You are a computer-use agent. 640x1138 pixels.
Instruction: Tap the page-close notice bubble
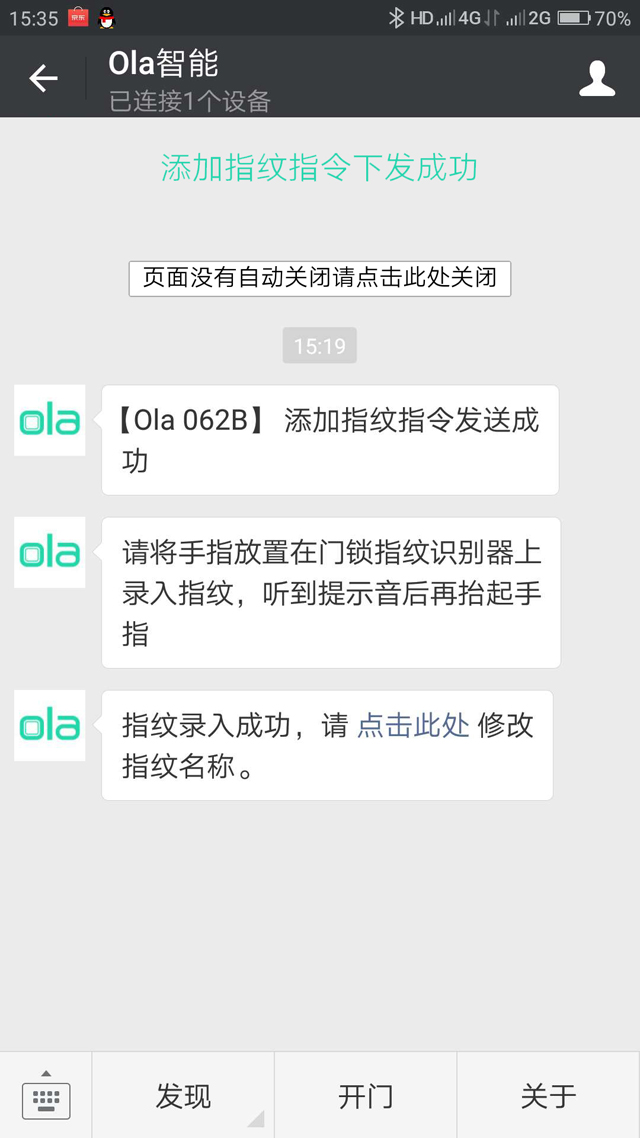tap(319, 278)
